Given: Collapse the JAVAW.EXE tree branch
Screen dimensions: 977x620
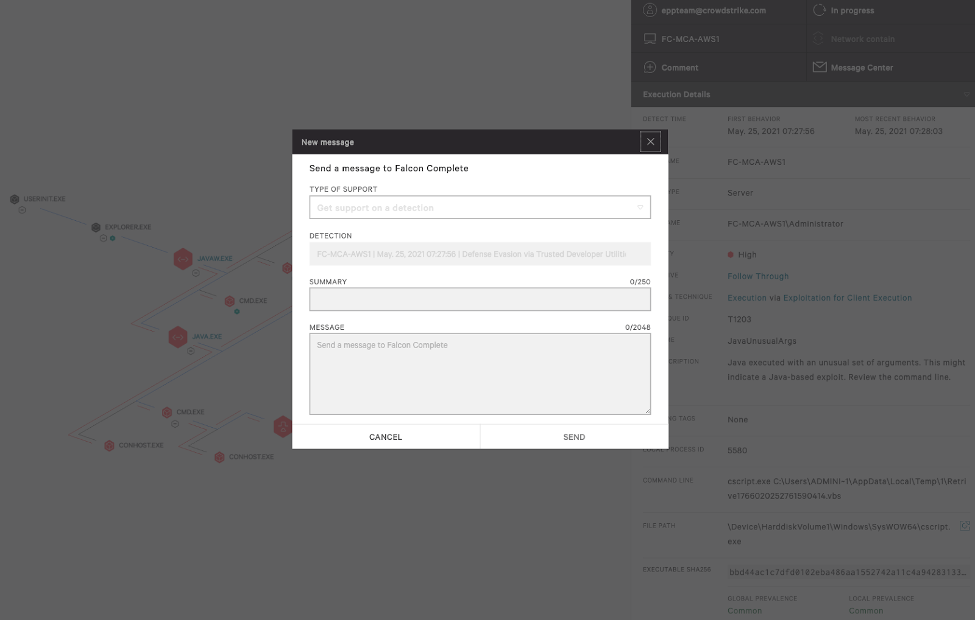Looking at the screenshot, I should (x=196, y=273).
